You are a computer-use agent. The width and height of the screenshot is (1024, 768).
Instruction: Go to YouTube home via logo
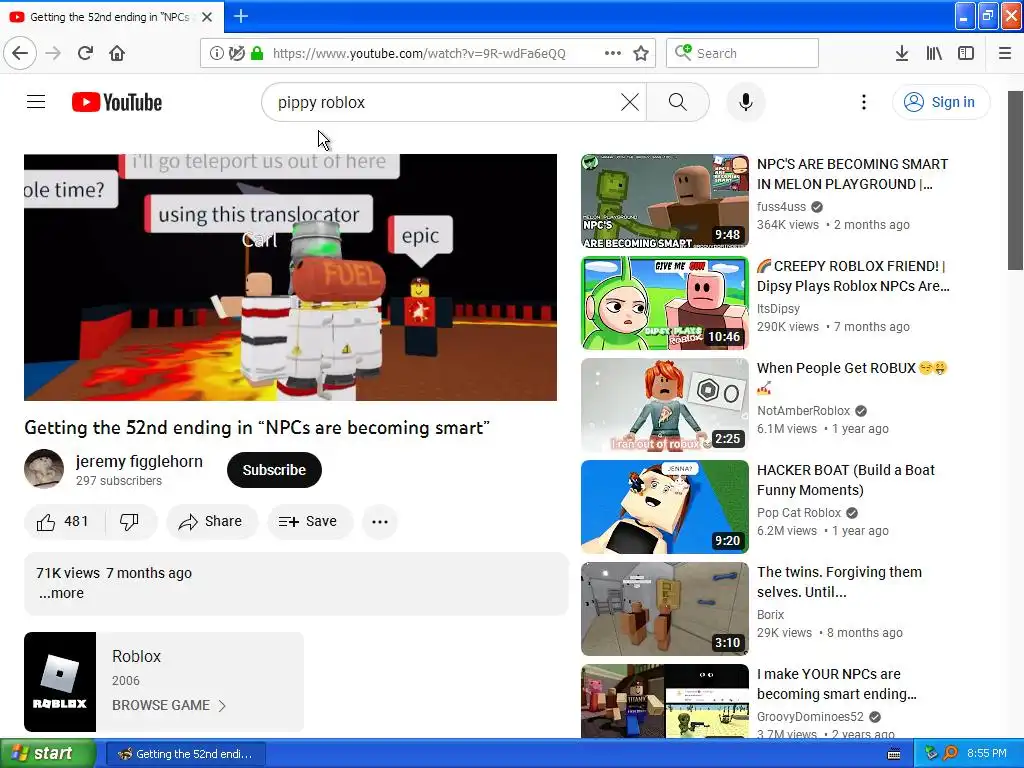coord(117,102)
